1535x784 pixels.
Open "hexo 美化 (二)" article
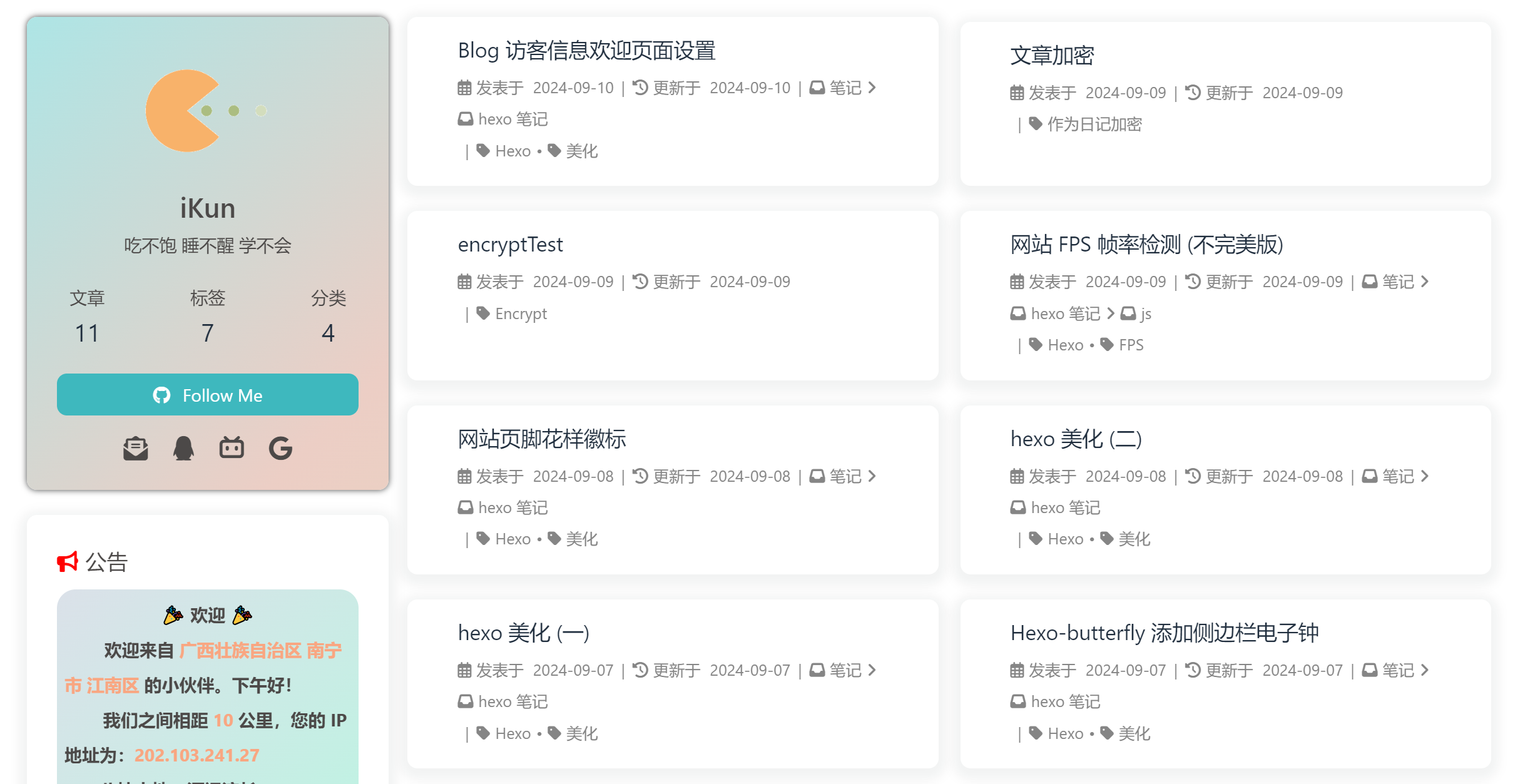coord(1076,439)
